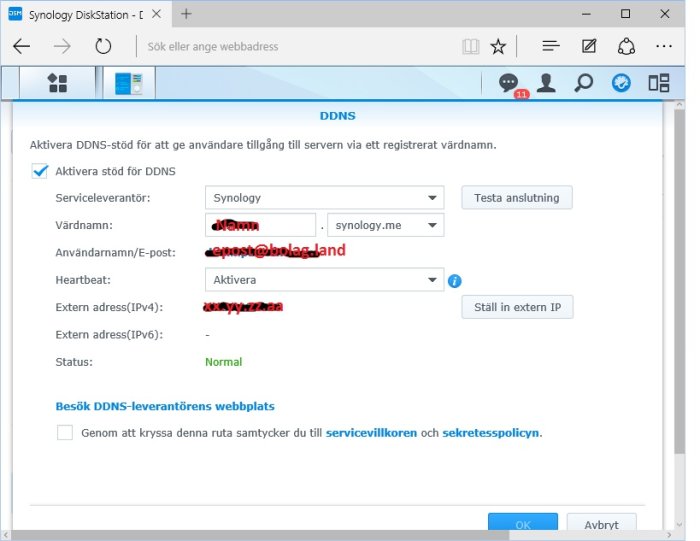
Task: Open the blue resource monitor gauge icon
Action: click(621, 83)
